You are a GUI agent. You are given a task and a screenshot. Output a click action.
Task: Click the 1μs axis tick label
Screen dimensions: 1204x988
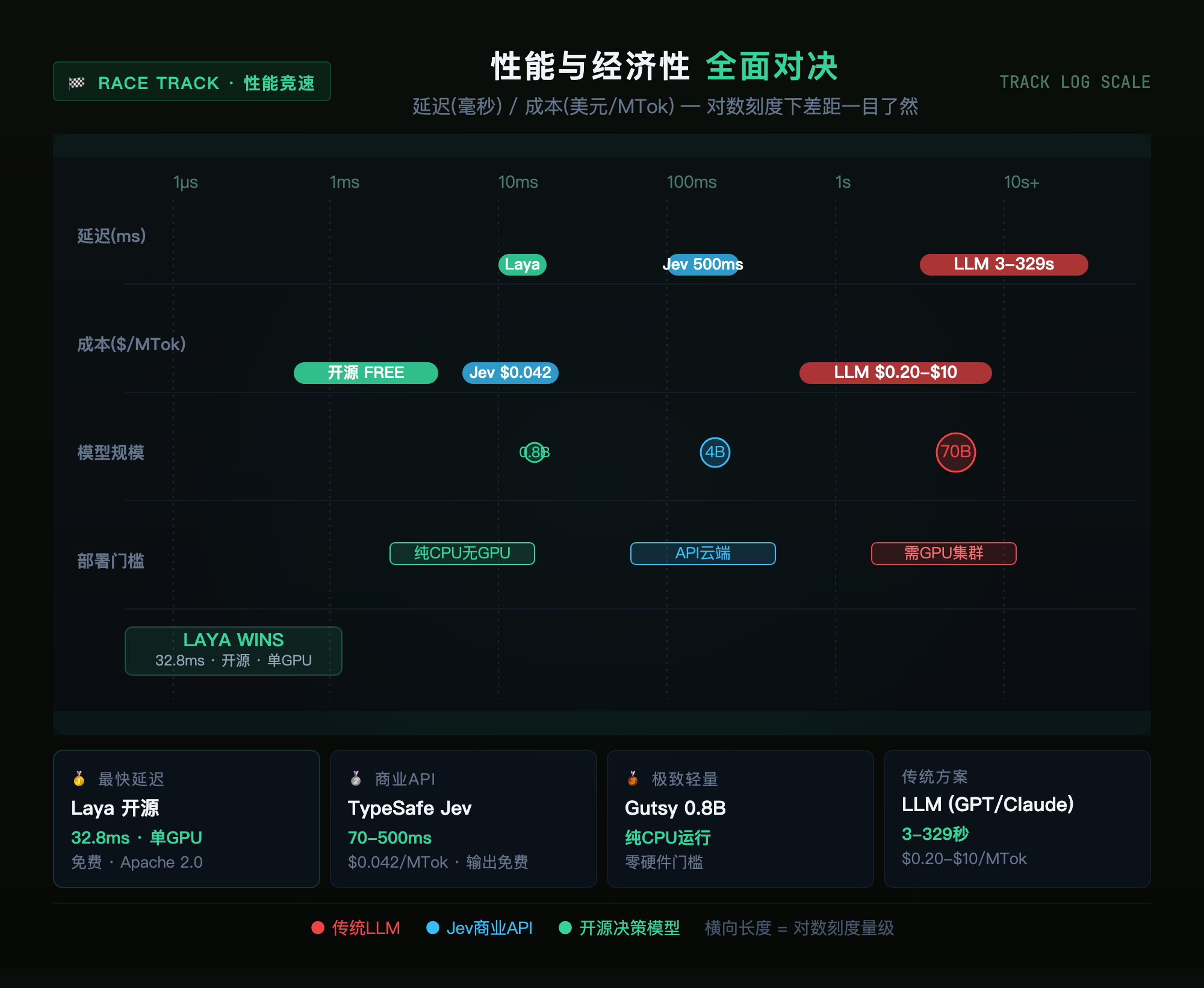[185, 182]
